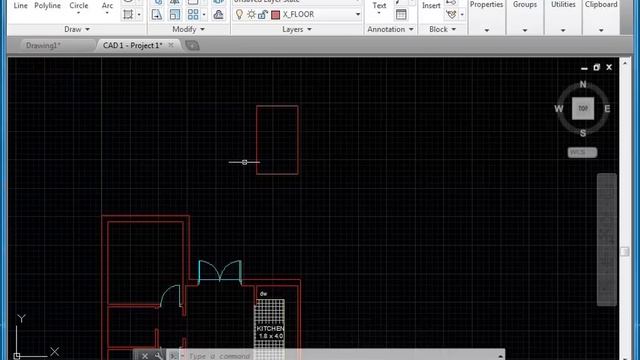The image size is (640, 360).
Task: Toggle layer on/off lightbulb icon
Action: click(239, 15)
